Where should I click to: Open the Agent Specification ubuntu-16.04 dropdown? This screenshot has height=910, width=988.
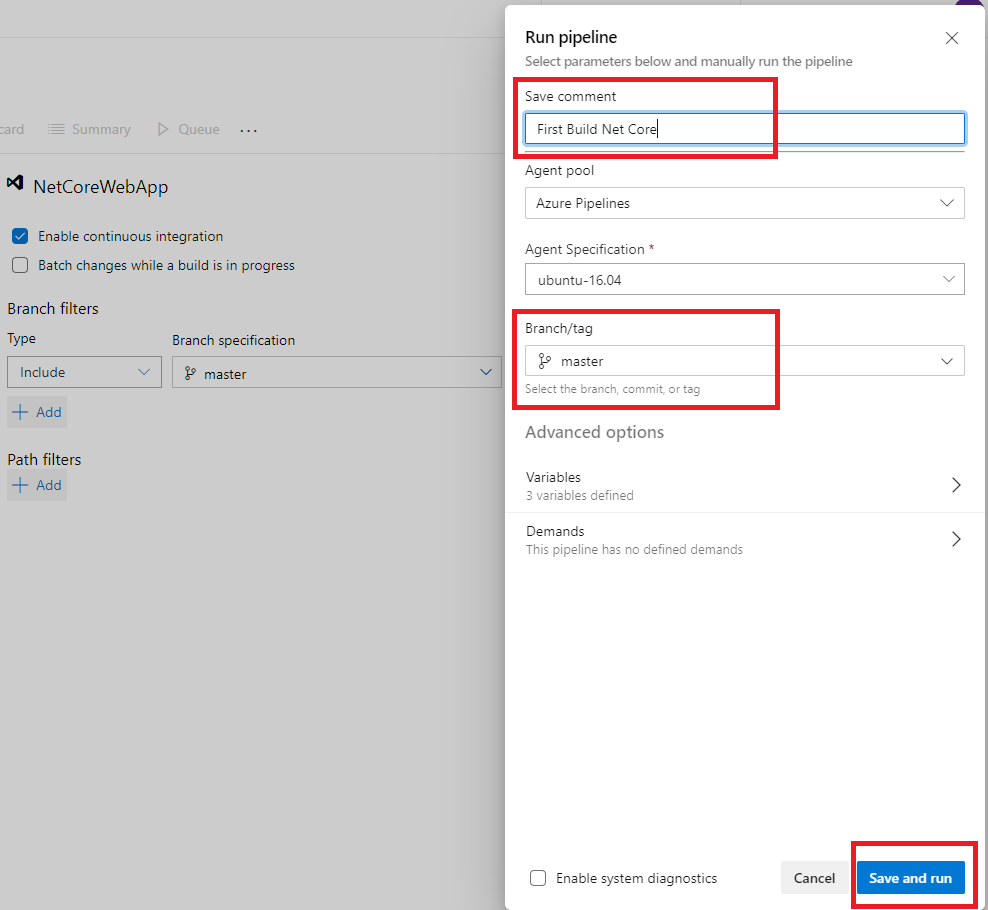[x=744, y=280]
